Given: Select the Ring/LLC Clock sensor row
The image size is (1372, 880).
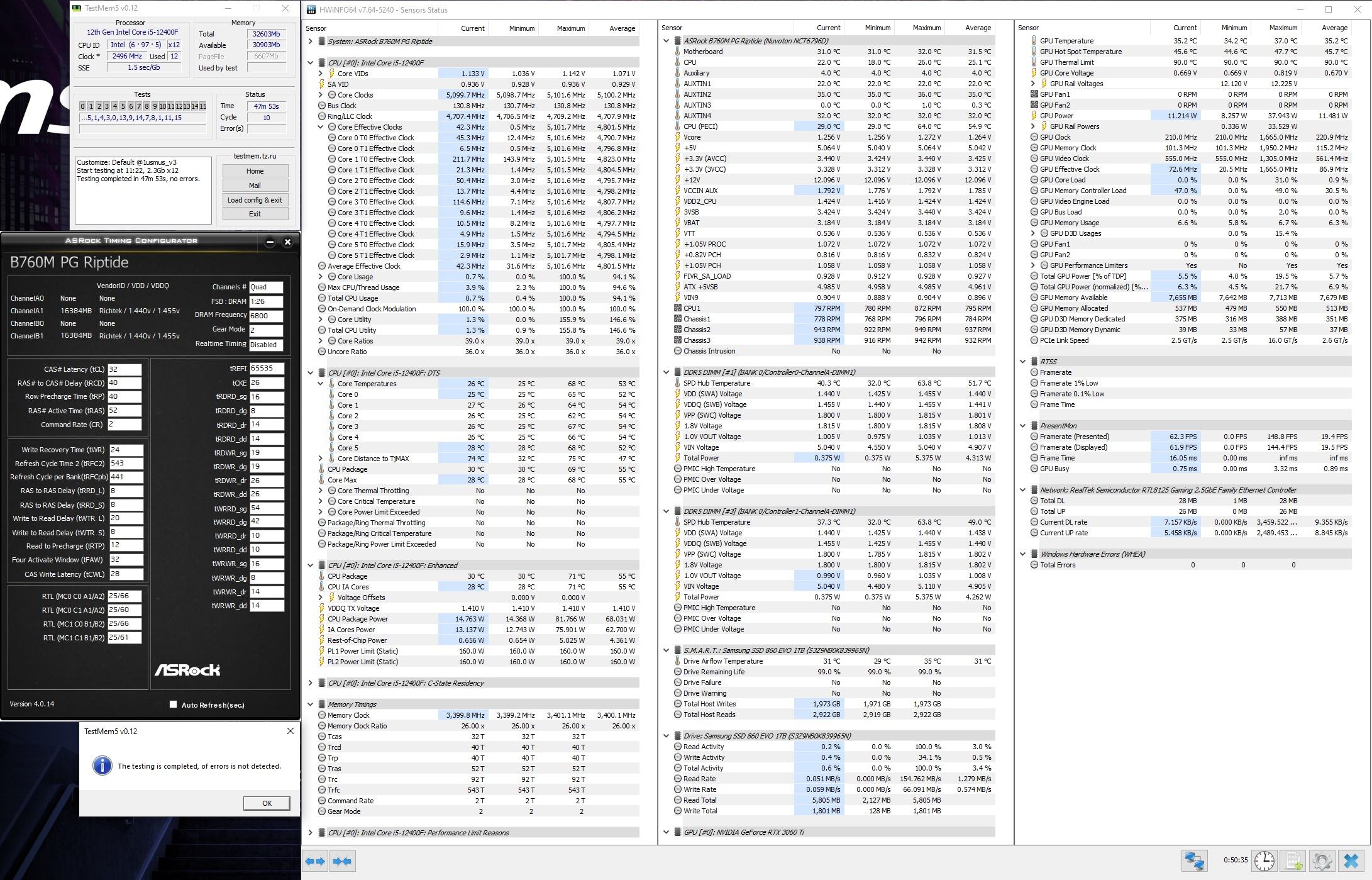Looking at the screenshot, I should [478, 116].
